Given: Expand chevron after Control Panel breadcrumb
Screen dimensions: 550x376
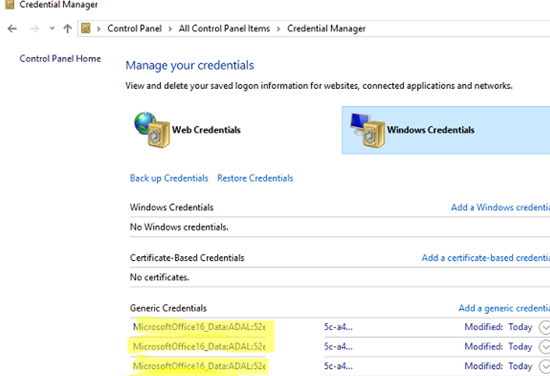Looking at the screenshot, I should pyautogui.click(x=170, y=29).
